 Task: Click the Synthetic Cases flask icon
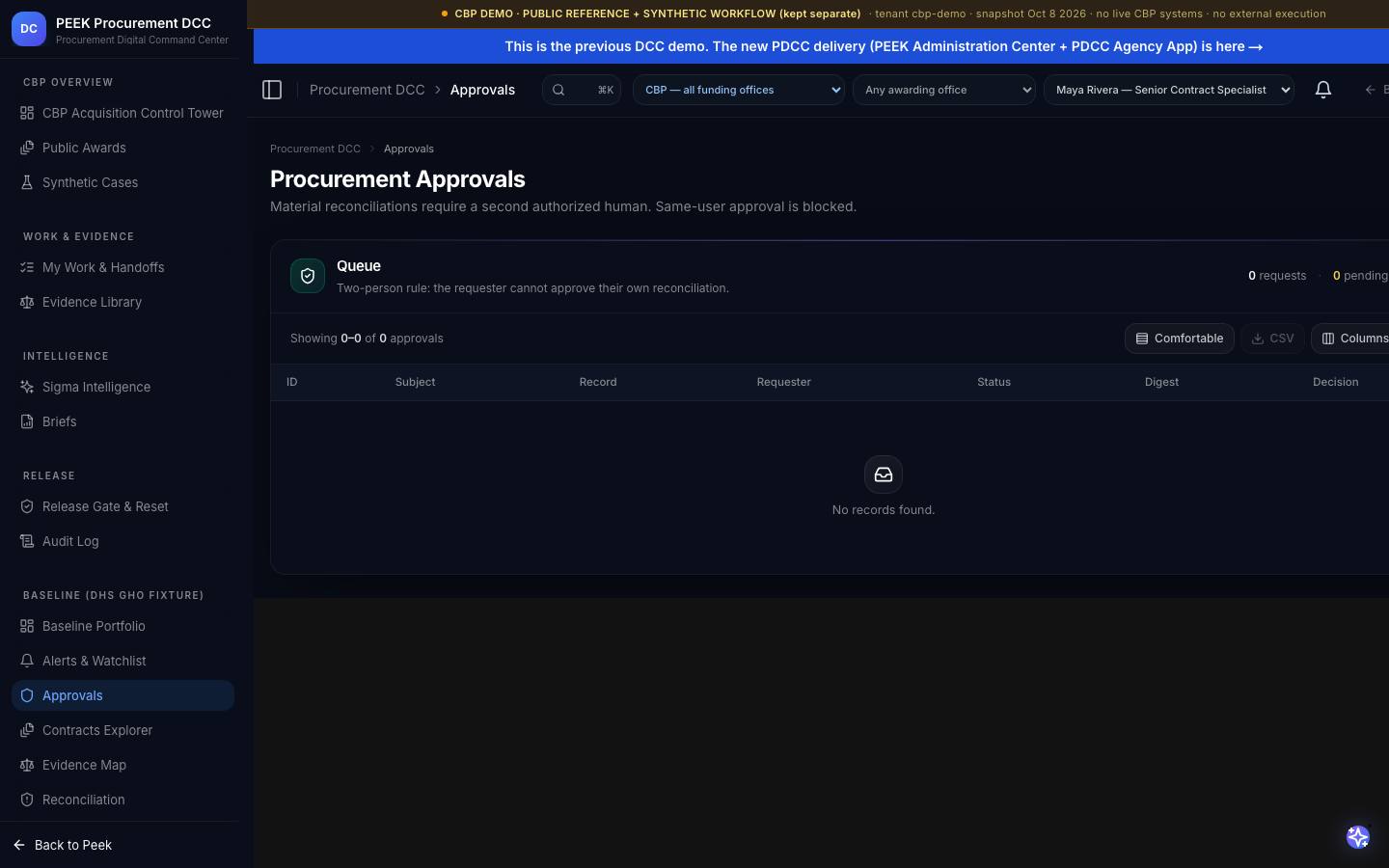[27, 182]
